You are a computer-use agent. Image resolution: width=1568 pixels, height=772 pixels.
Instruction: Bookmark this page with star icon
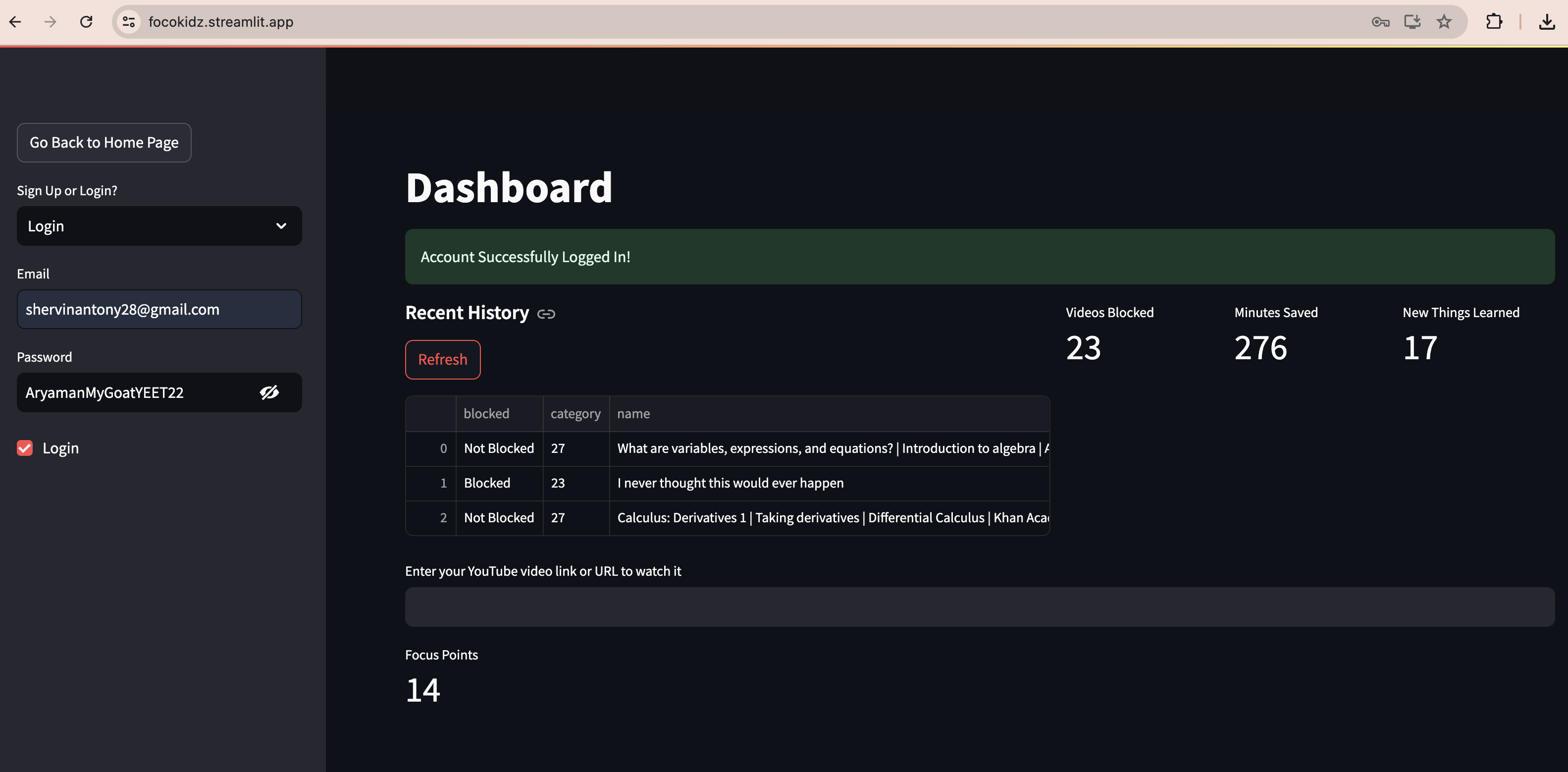coord(1444,22)
